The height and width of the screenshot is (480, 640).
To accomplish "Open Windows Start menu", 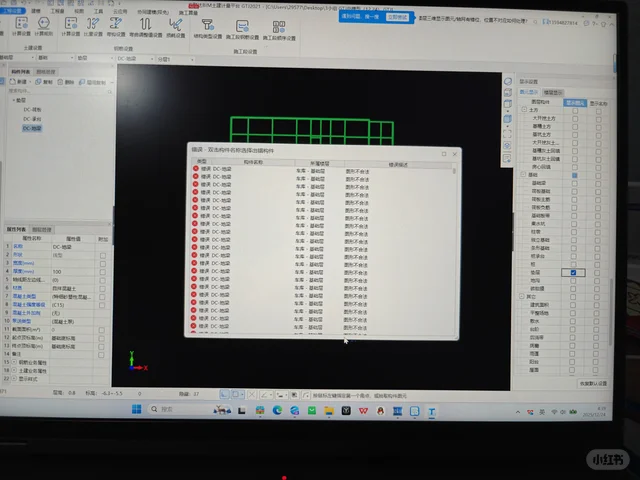I will point(137,409).
